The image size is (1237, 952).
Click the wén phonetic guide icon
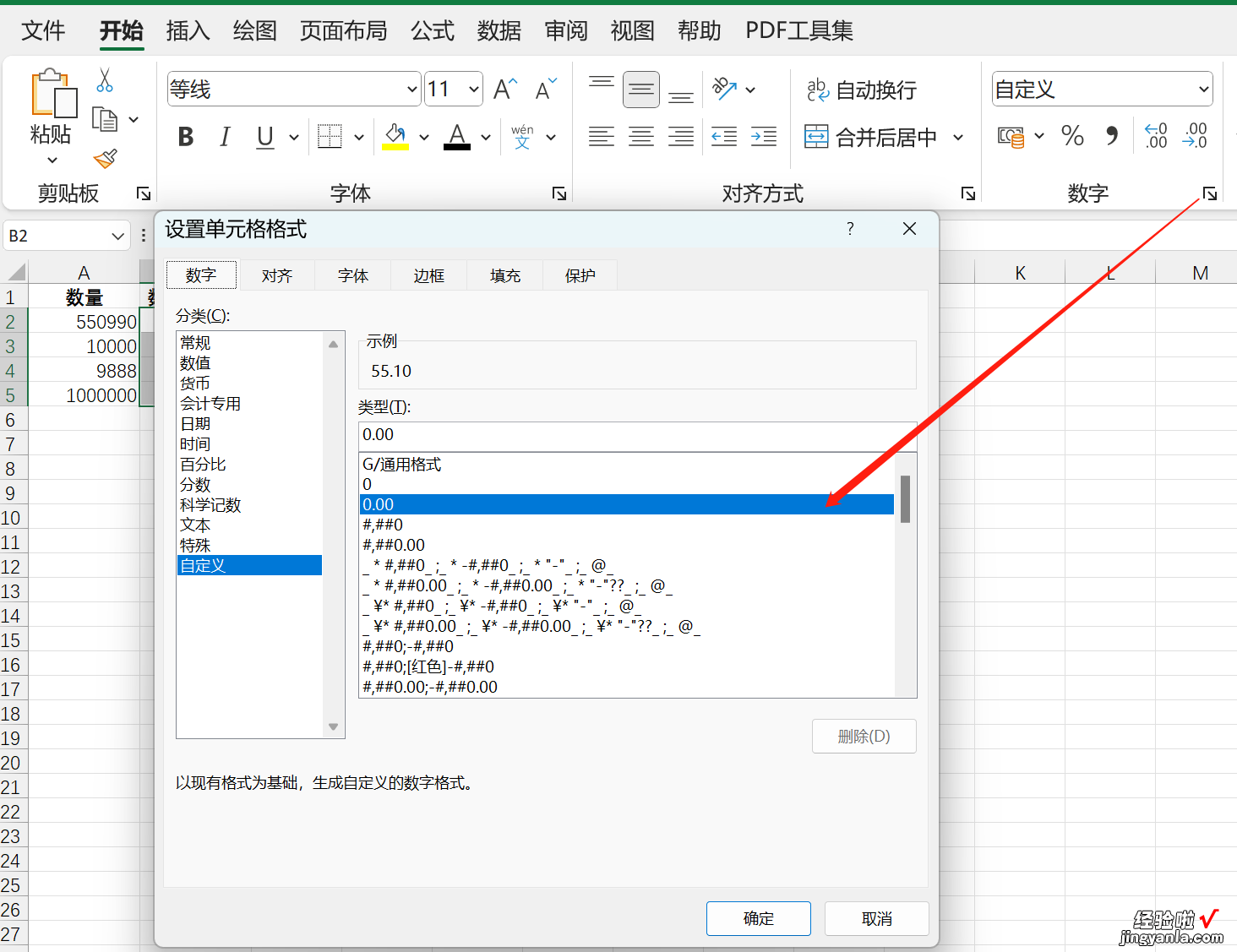pyautogui.click(x=522, y=137)
